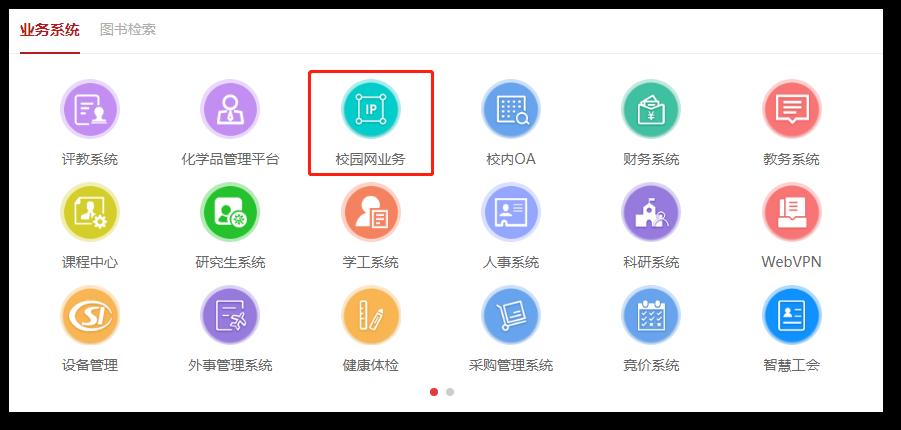
Task: Open the 健康体检 icon
Action: (371, 315)
